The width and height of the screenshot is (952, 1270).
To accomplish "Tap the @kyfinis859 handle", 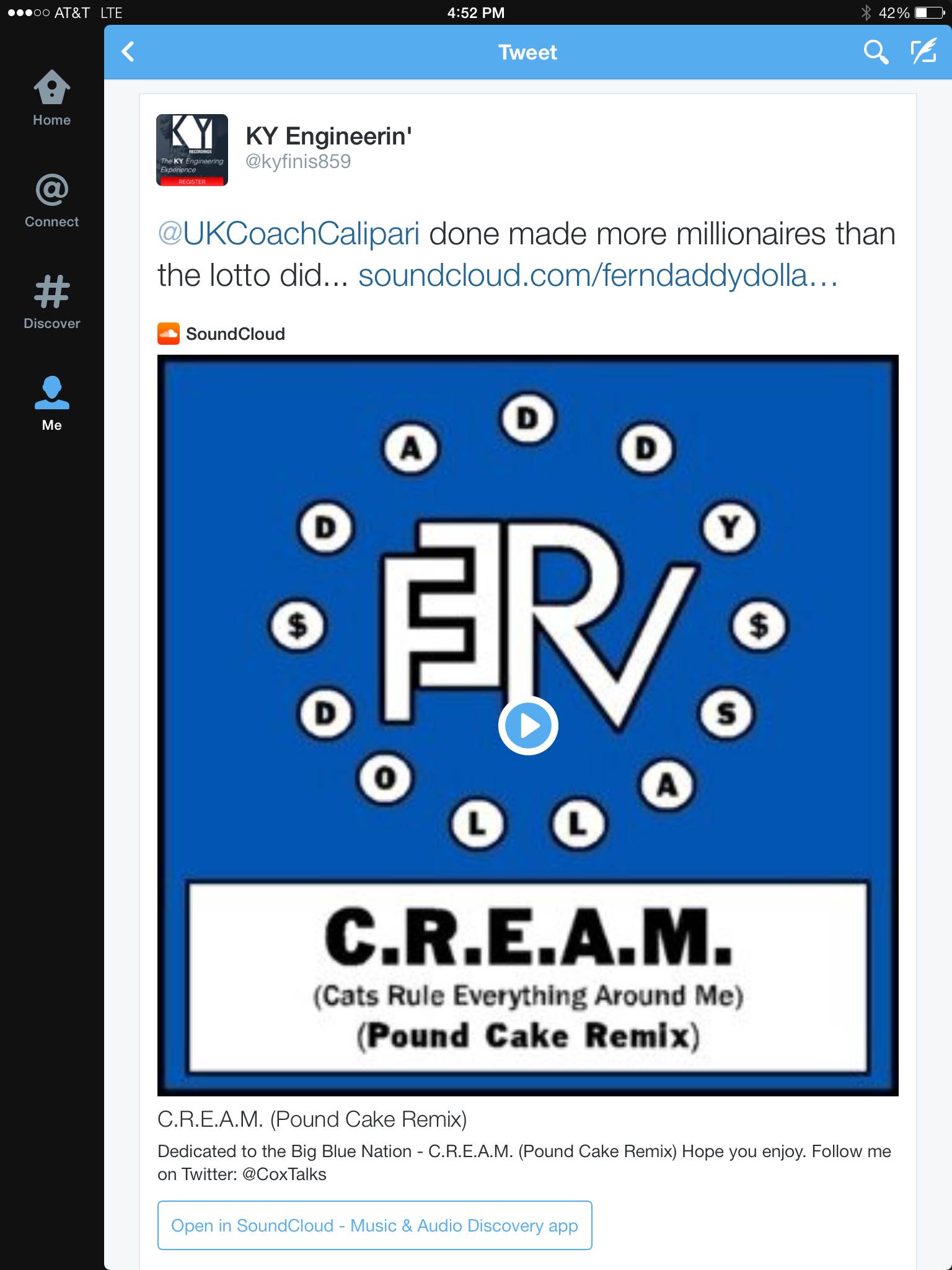I will 298,162.
